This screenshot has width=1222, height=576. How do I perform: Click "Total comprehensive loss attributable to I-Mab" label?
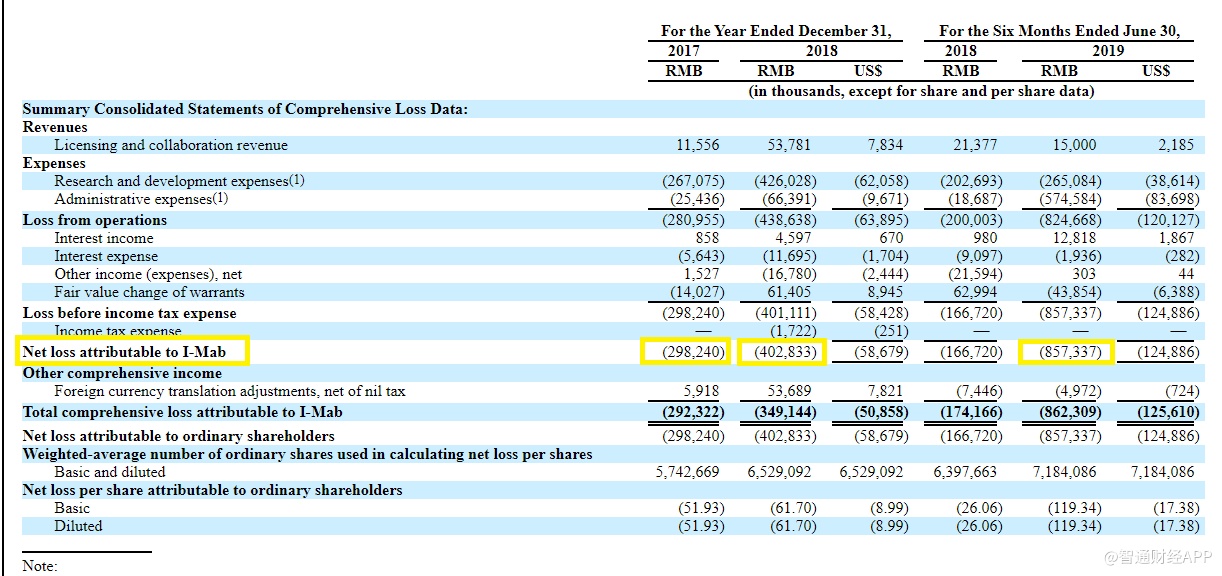tap(182, 412)
